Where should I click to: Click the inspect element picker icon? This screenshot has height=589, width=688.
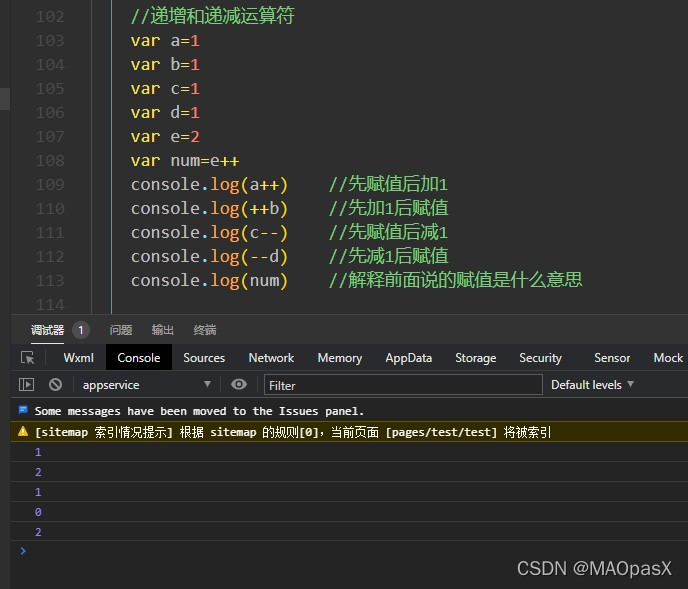coord(28,358)
